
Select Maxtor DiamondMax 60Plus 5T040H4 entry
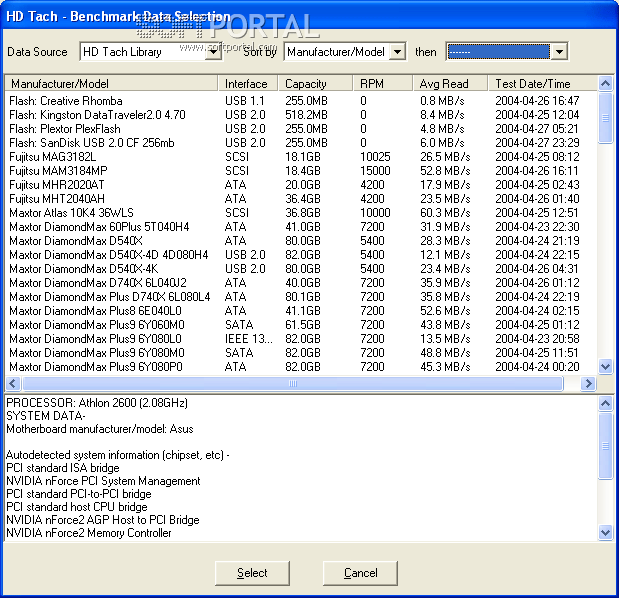(x=301, y=227)
